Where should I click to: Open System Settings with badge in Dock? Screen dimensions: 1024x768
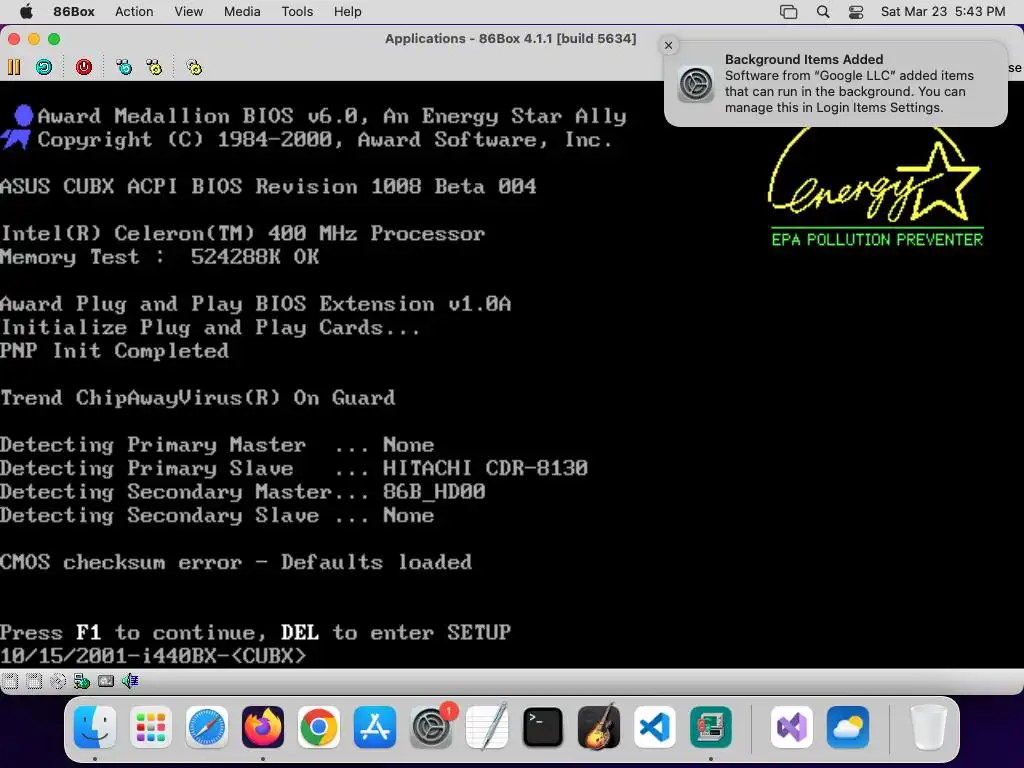[x=431, y=727]
